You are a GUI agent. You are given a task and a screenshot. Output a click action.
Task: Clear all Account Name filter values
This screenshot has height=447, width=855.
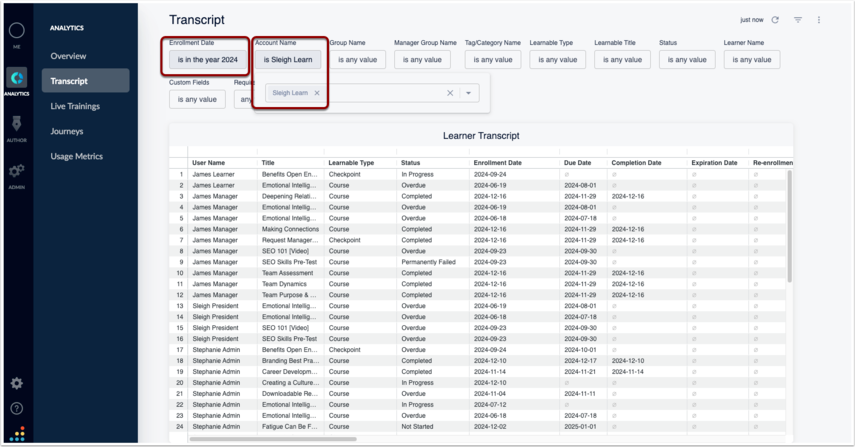coord(450,93)
